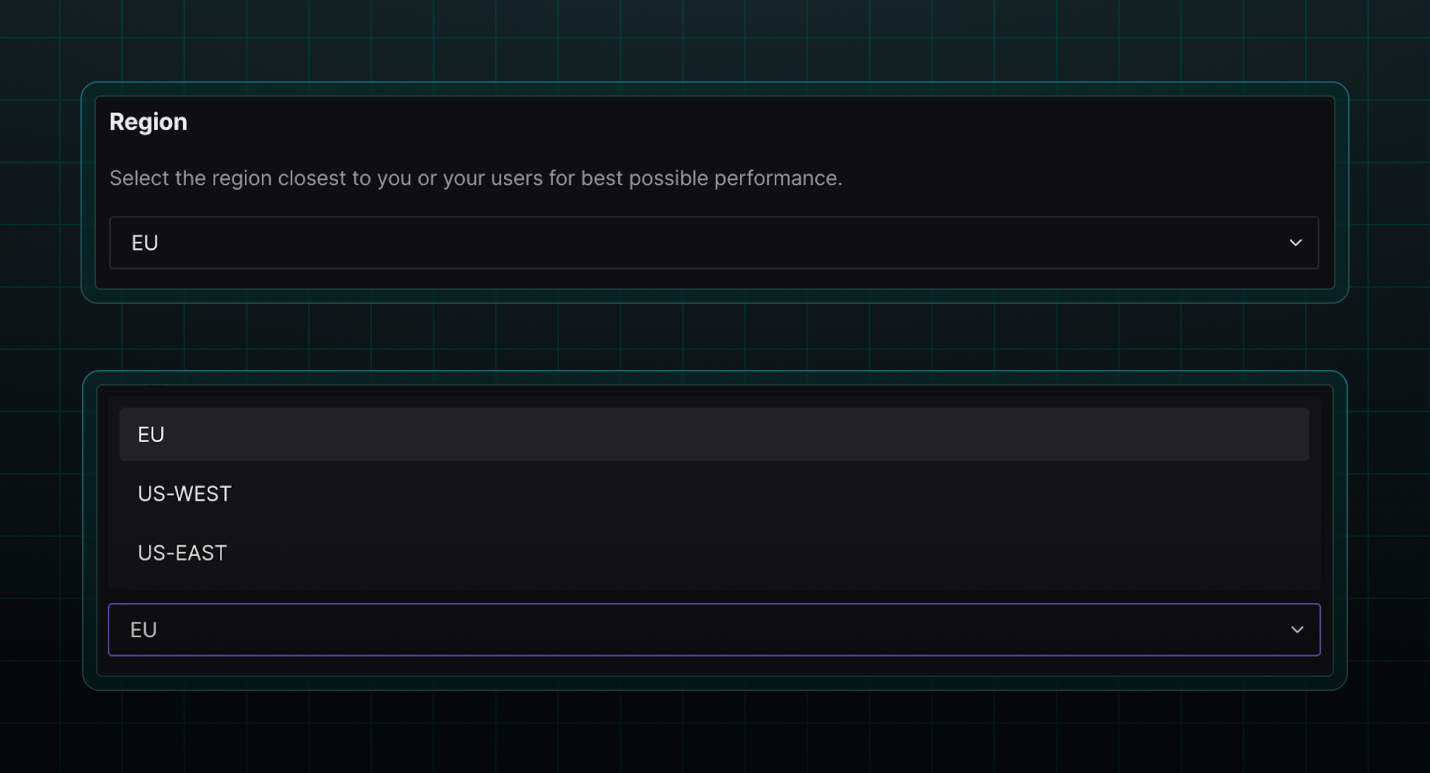The width and height of the screenshot is (1430, 773).
Task: Click the Region heading
Action: [148, 121]
